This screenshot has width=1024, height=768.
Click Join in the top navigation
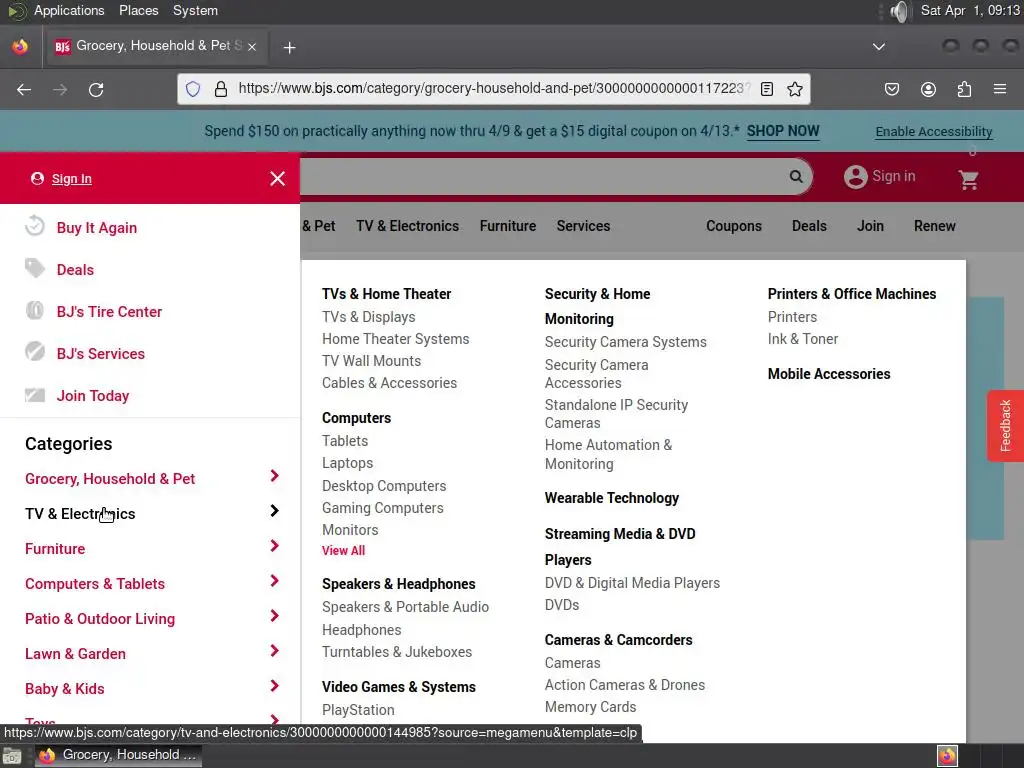(x=870, y=226)
